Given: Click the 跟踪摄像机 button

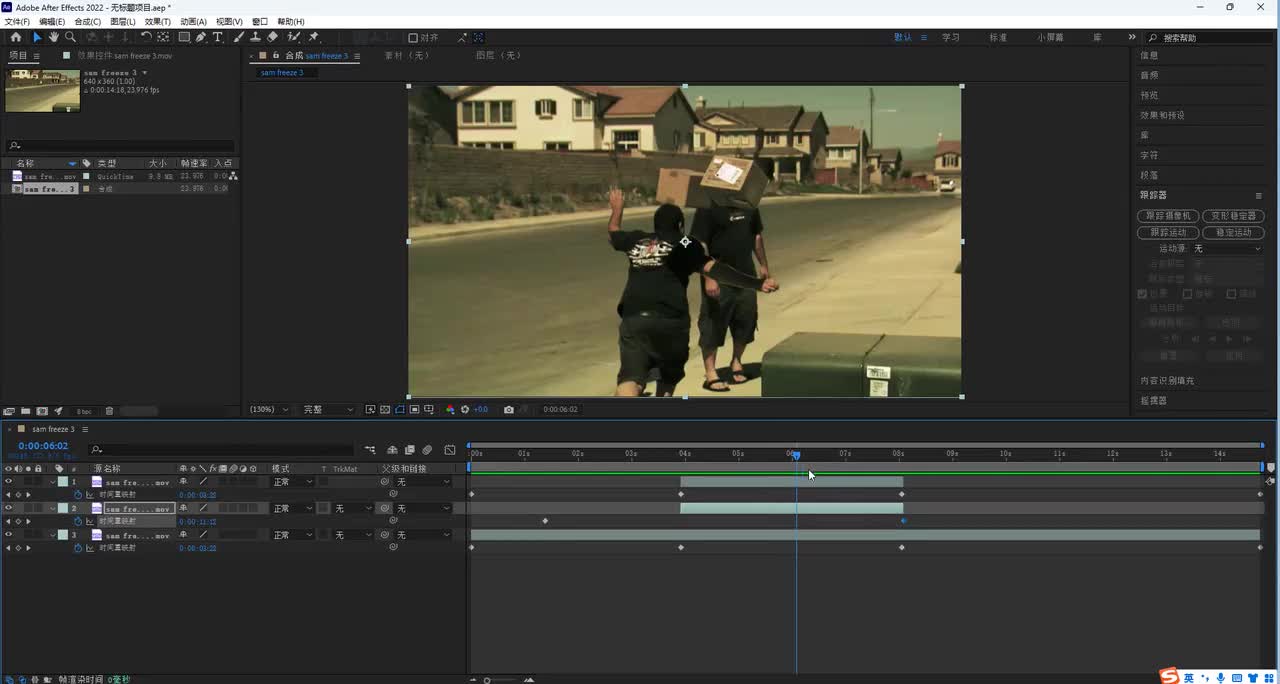Looking at the screenshot, I should click(x=1167, y=216).
